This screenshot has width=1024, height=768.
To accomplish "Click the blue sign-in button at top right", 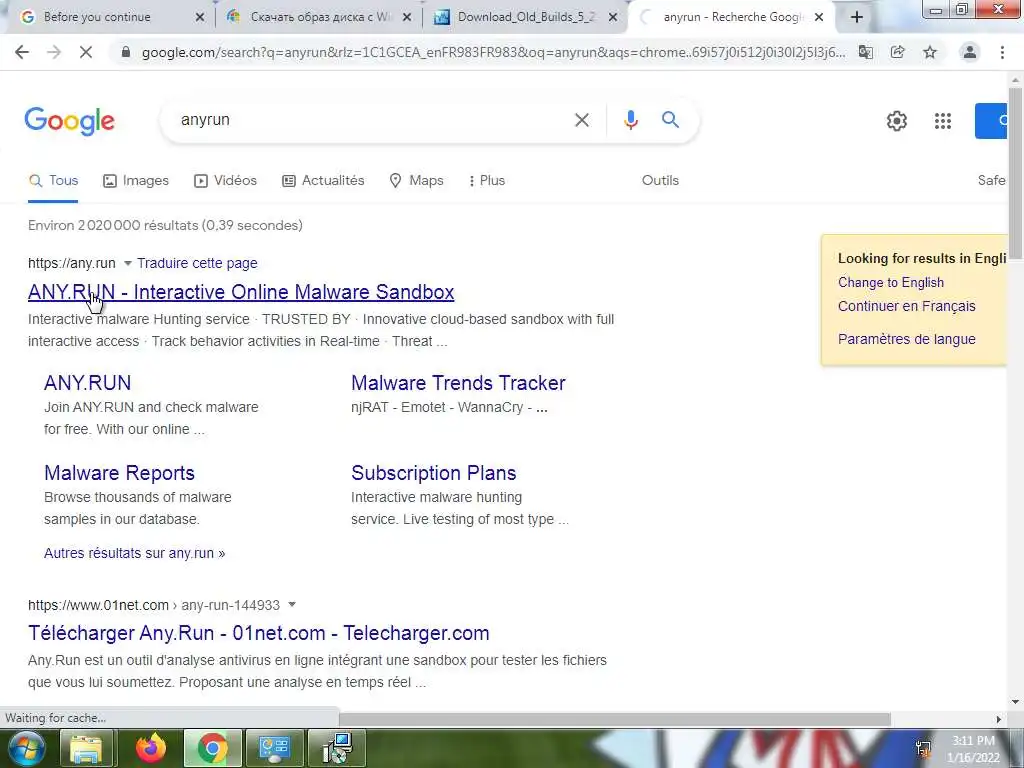I will tap(991, 121).
